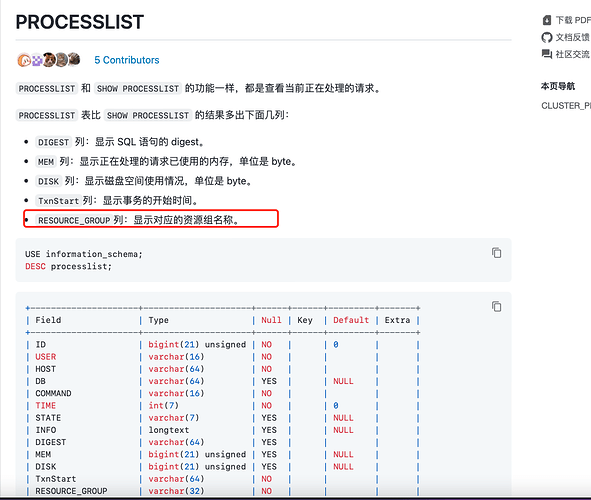Click the PROCESSLIST page heading
591x500 pixels.
pos(80,22)
